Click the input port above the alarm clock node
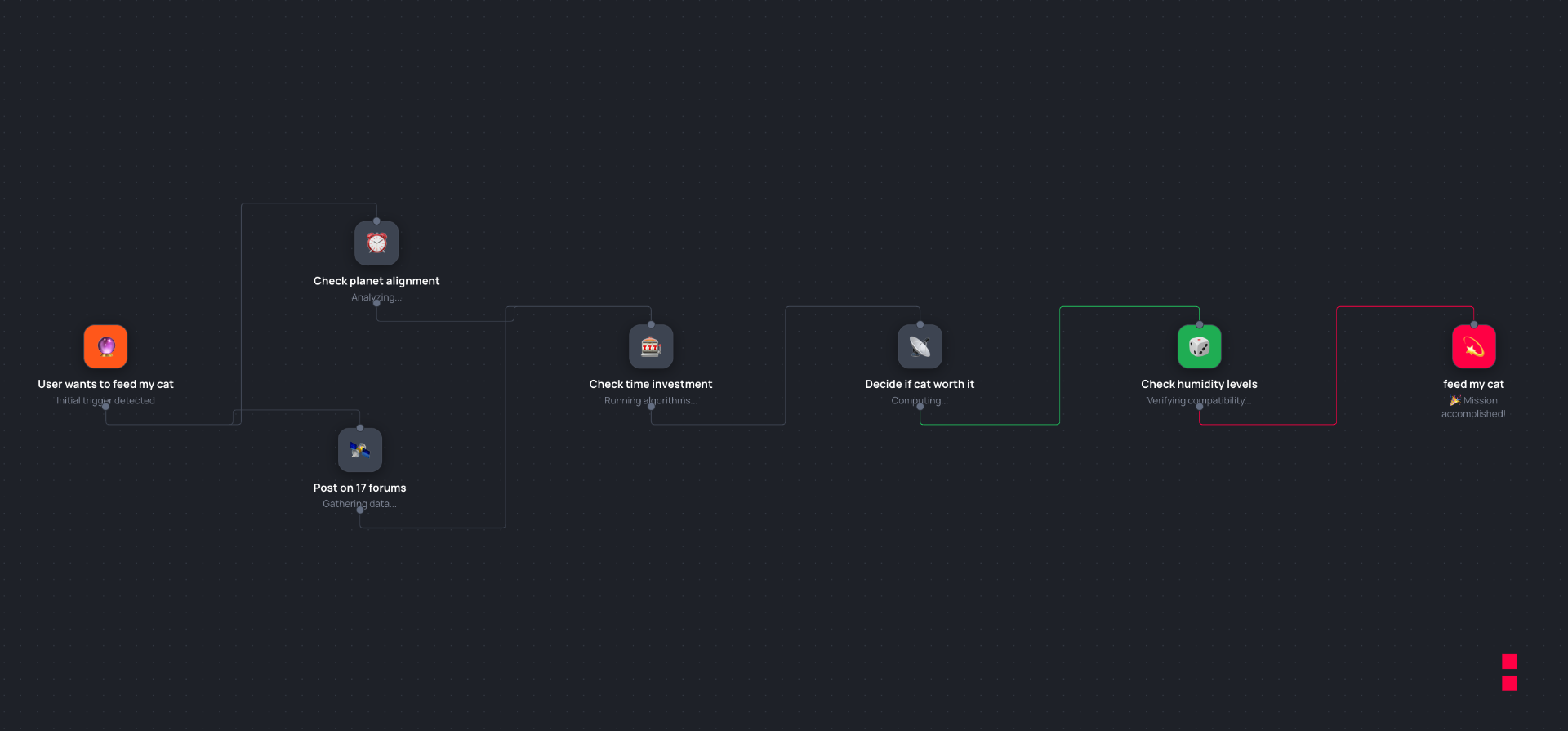 click(376, 221)
